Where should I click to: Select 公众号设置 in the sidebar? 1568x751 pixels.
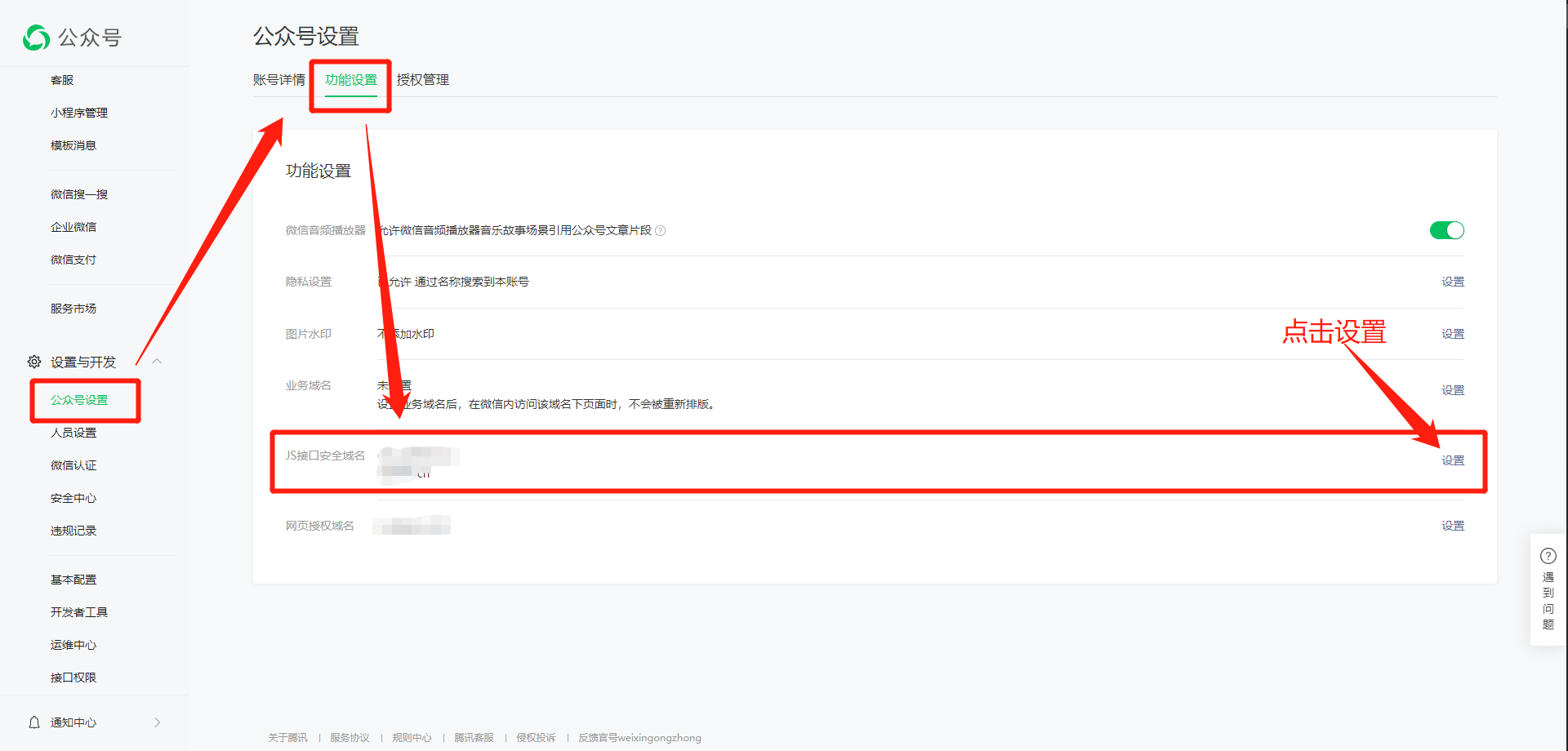point(79,400)
